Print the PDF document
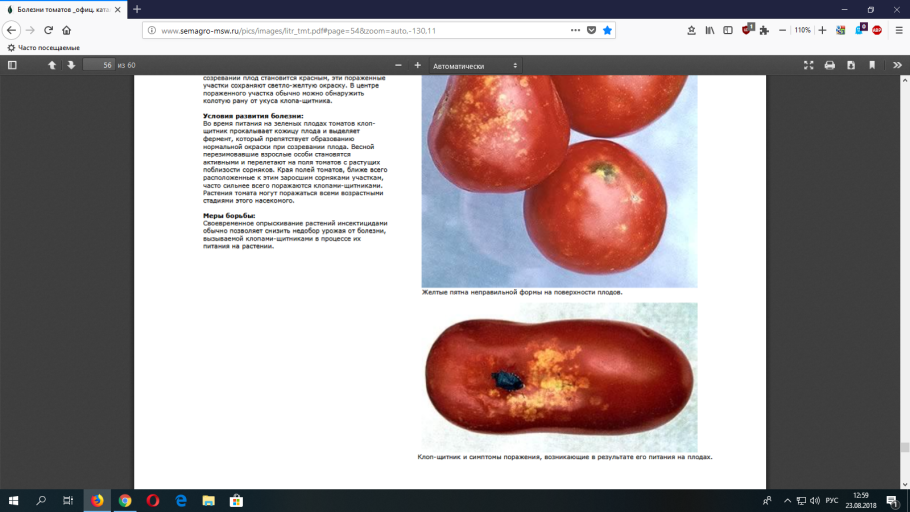This screenshot has width=910, height=512. (829, 65)
